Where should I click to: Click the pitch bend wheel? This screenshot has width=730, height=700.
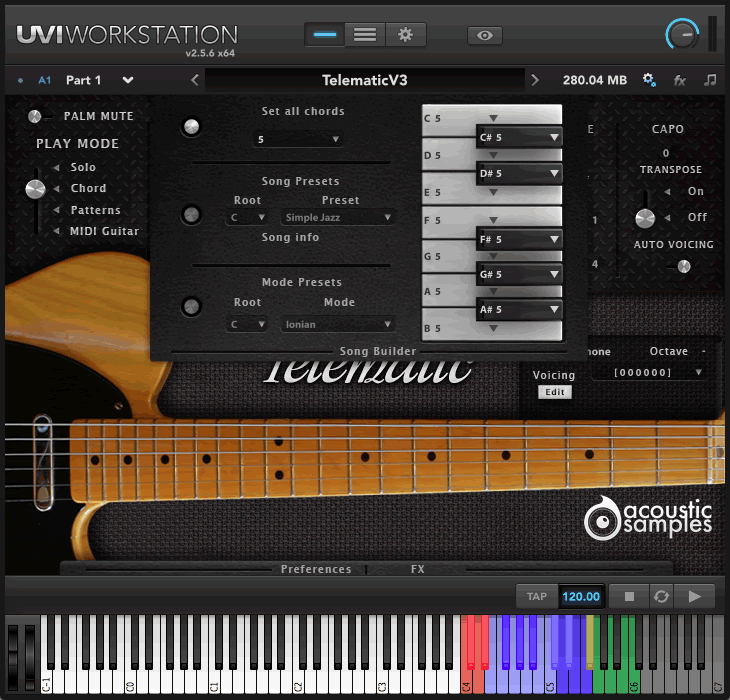13,656
